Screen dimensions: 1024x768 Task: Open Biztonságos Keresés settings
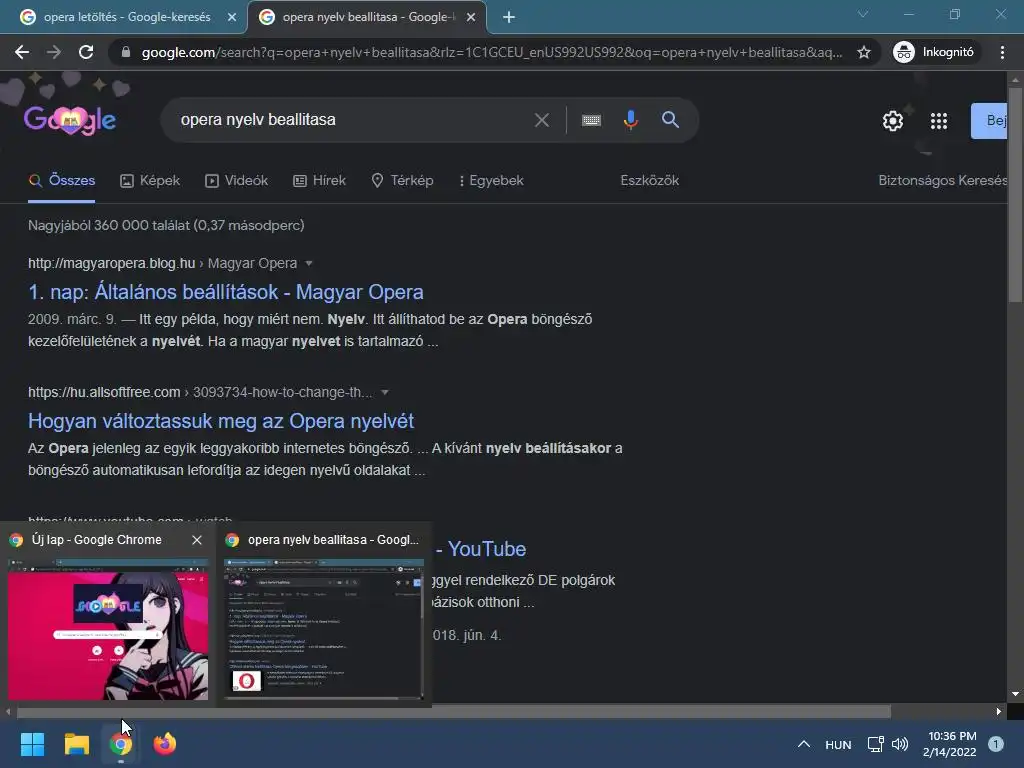point(942,181)
